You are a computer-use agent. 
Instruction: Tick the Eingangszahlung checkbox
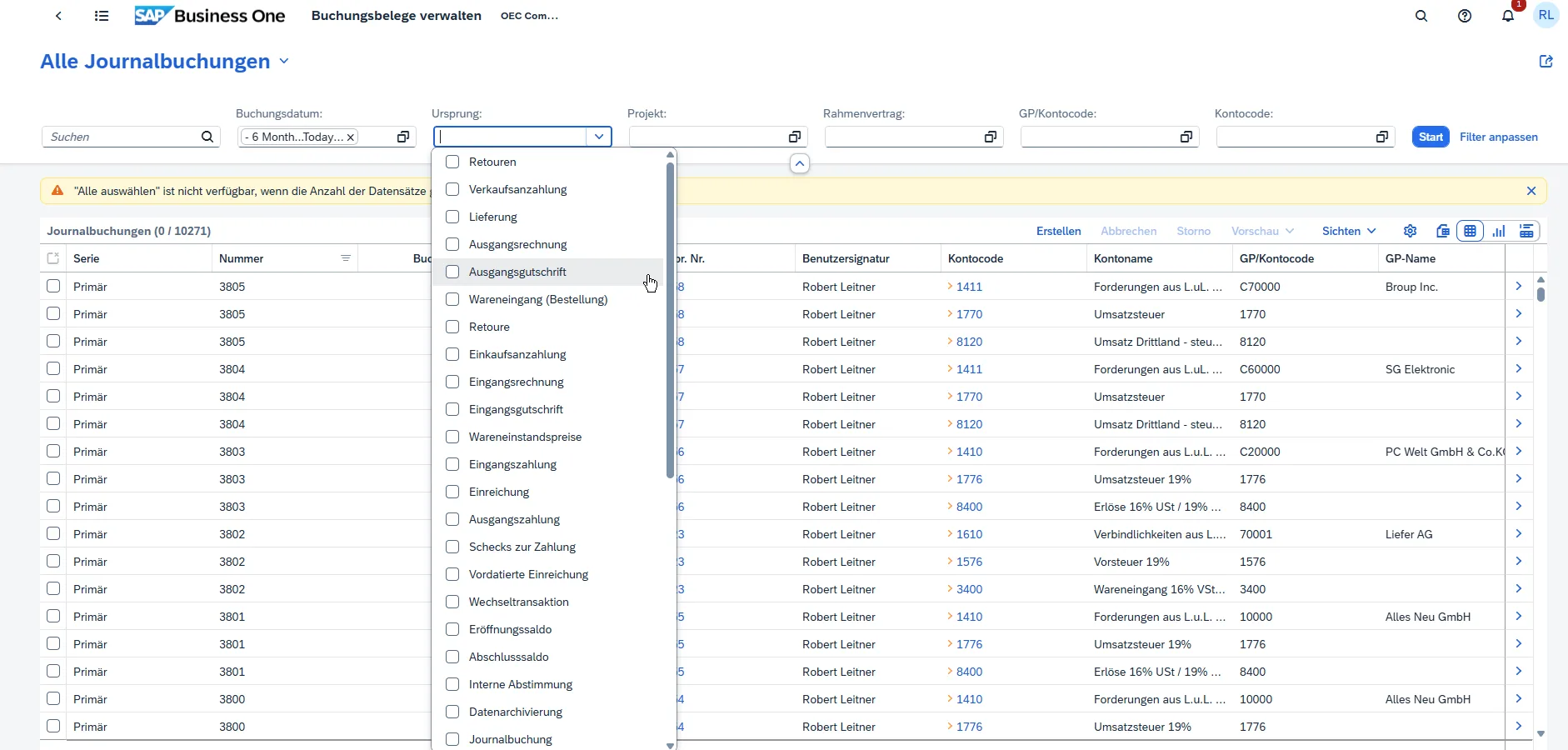coord(452,464)
